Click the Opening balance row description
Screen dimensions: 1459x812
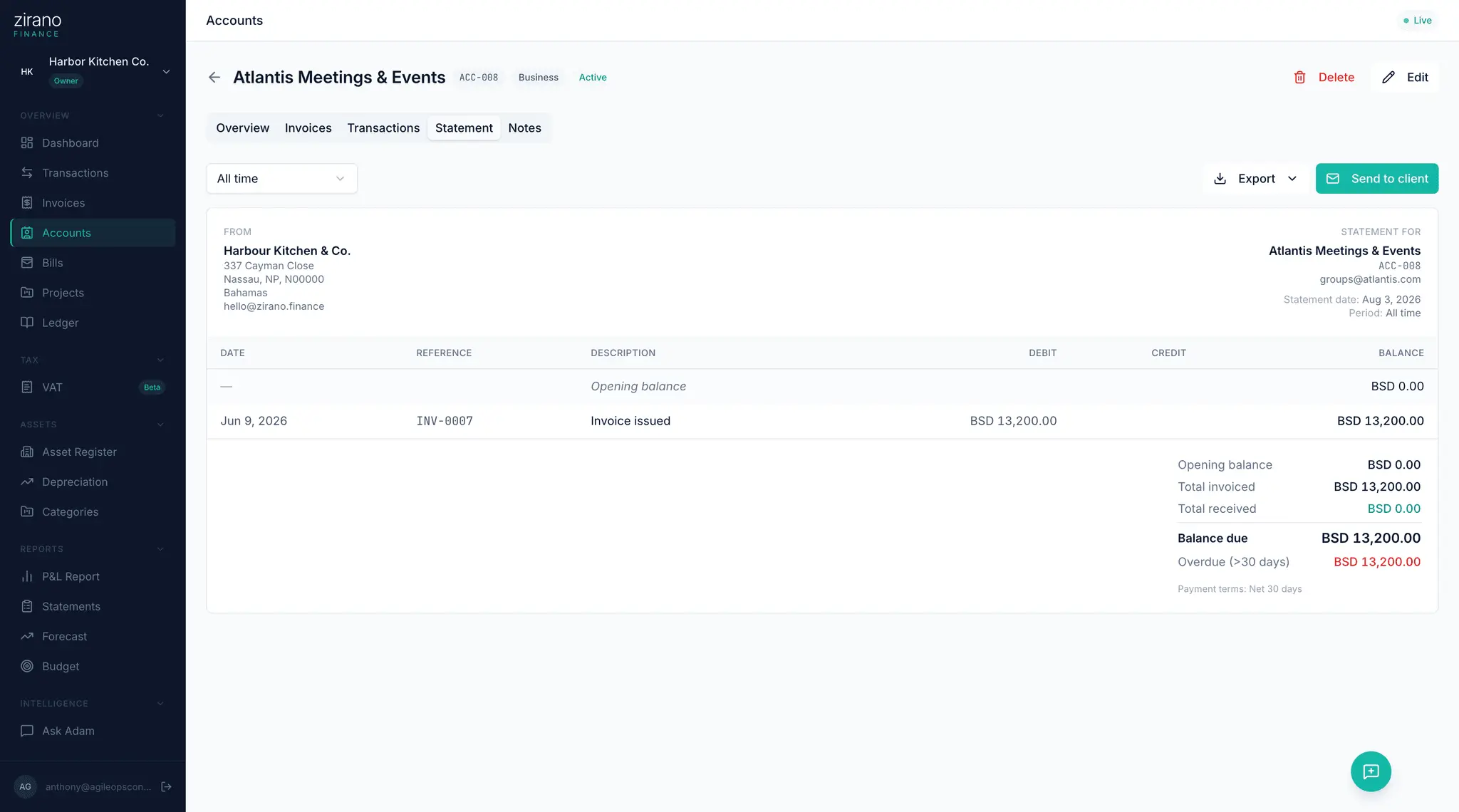click(638, 387)
